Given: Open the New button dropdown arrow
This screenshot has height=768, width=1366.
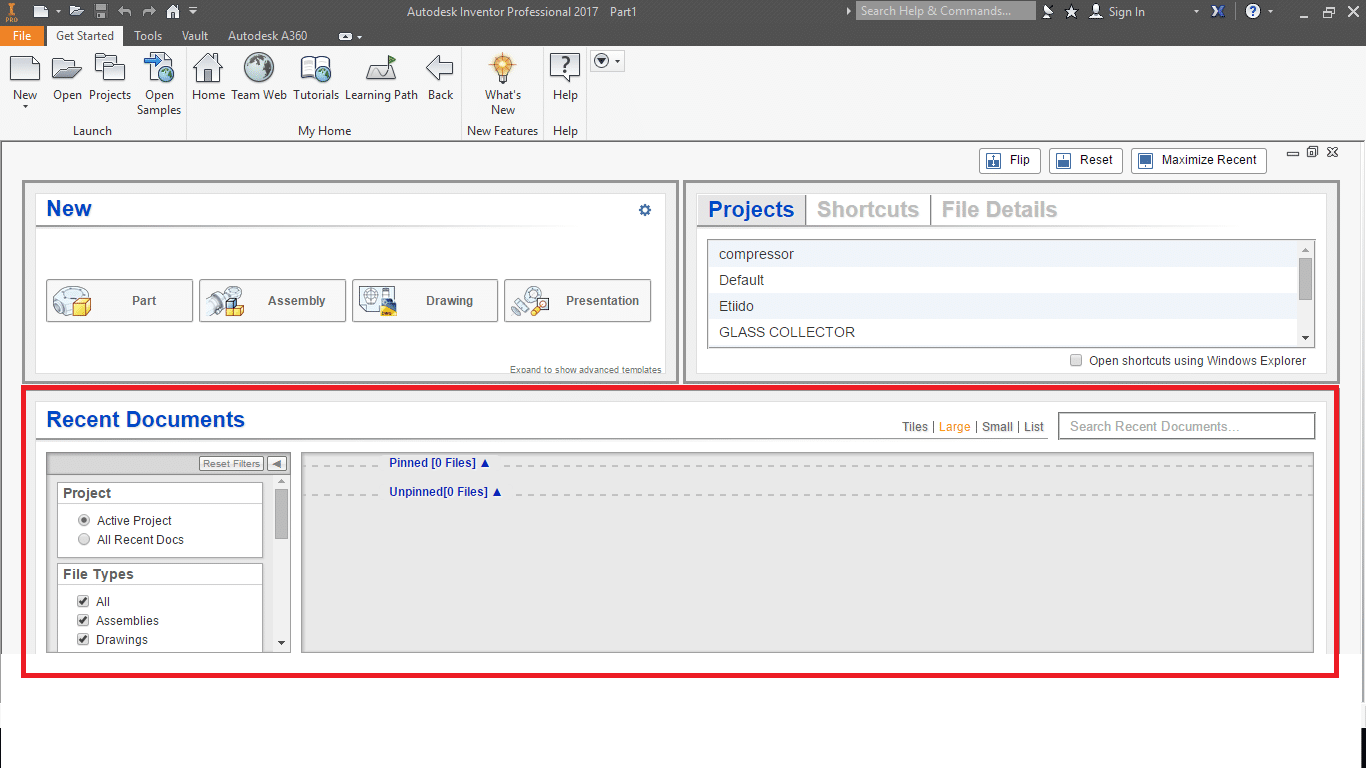Looking at the screenshot, I should pyautogui.click(x=25, y=107).
